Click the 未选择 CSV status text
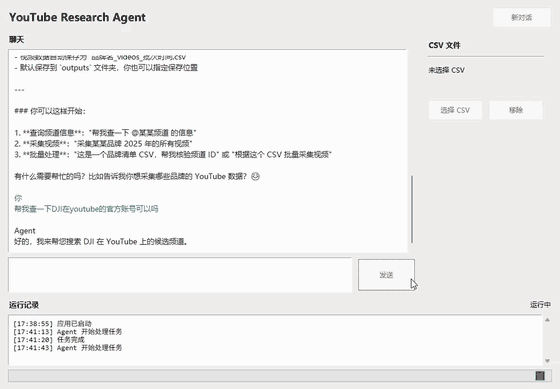560x389 pixels. [446, 70]
